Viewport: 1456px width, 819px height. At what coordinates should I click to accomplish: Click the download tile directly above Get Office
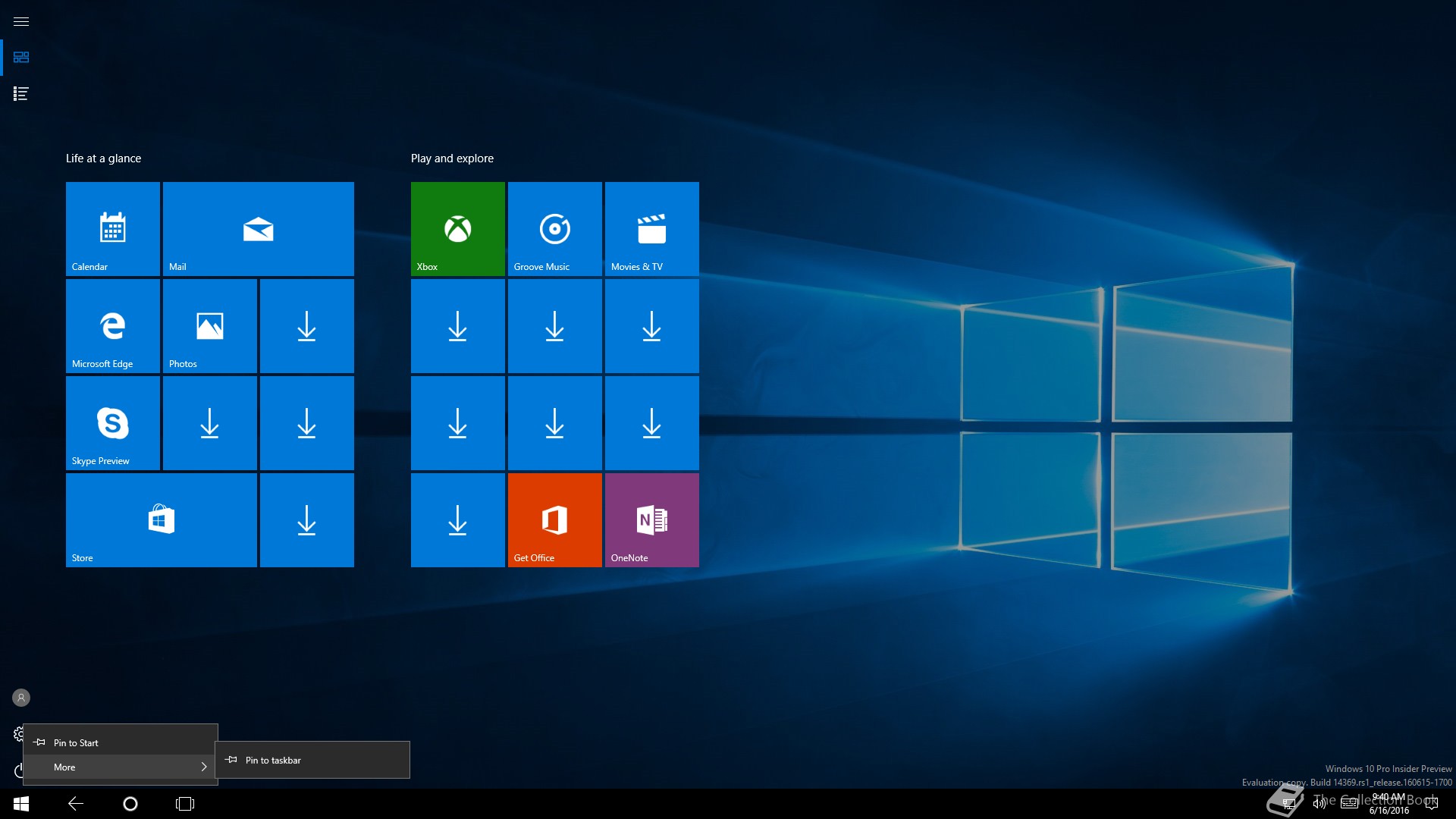pos(555,423)
